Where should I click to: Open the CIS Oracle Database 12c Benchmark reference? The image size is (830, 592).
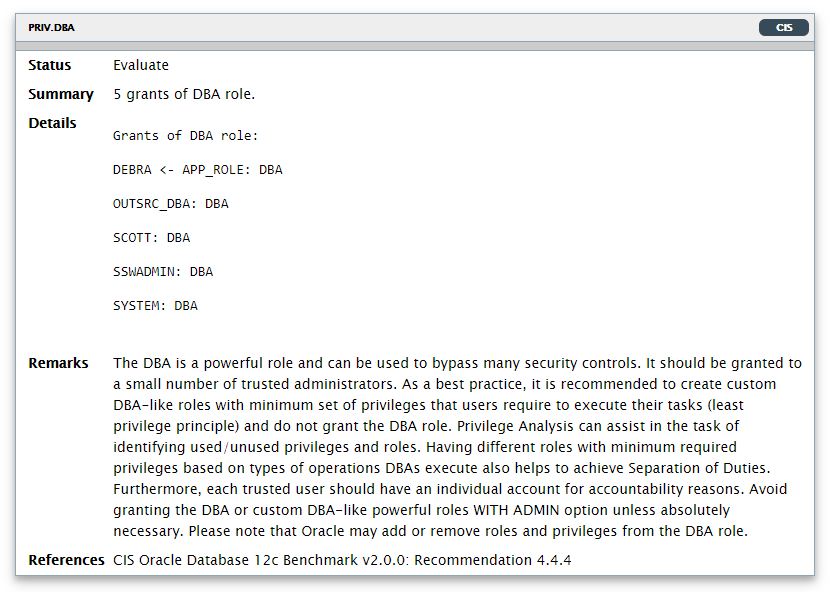coord(342,560)
